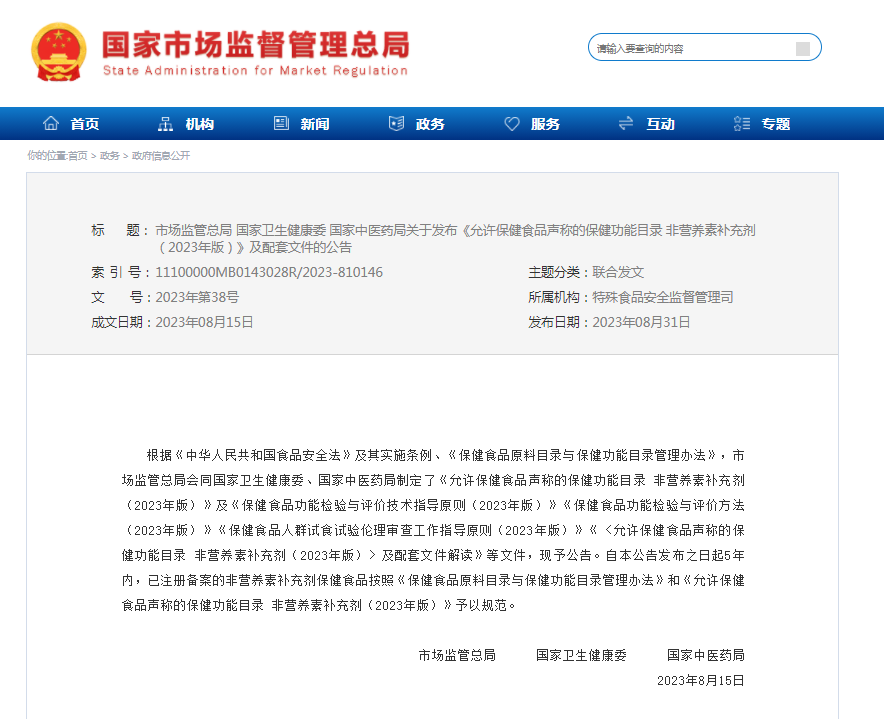Click the building icon next to 机构
This screenshot has width=884, height=719.
[x=164, y=122]
